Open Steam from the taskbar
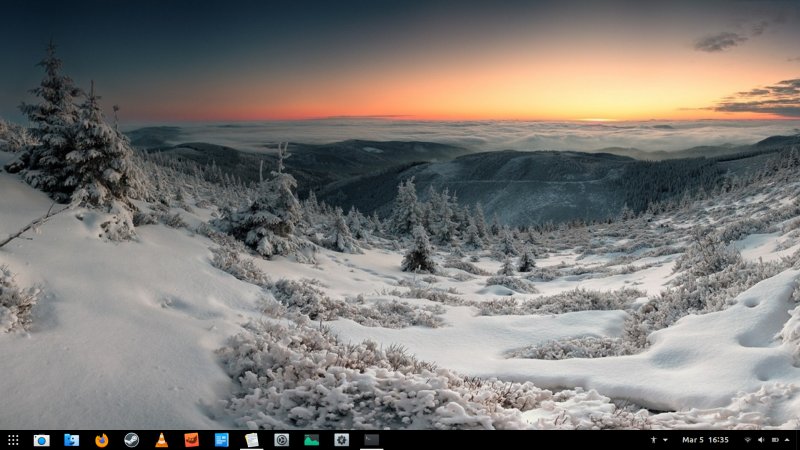The width and height of the screenshot is (800, 450). [x=132, y=440]
